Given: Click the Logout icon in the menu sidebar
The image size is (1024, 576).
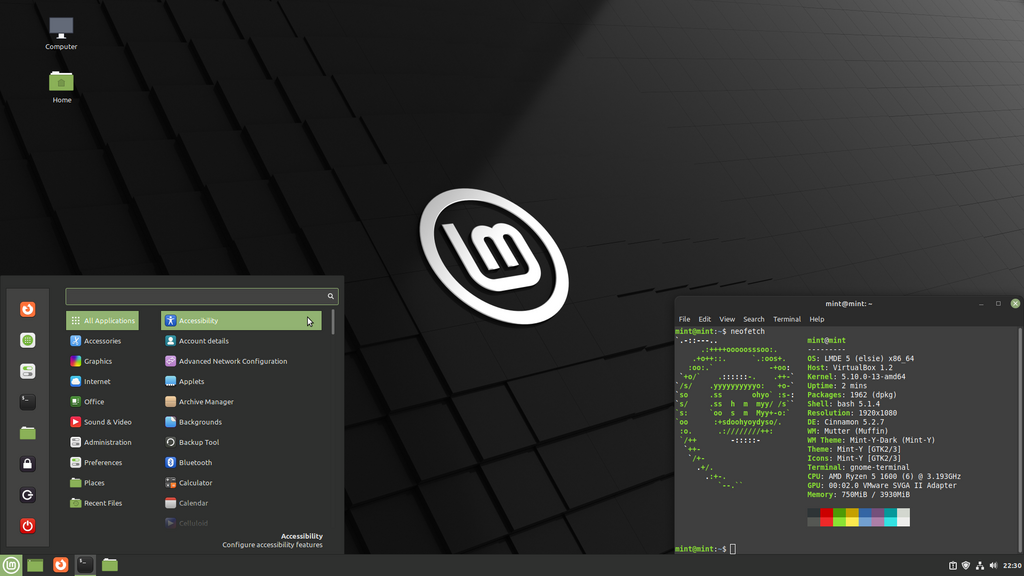Looking at the screenshot, I should 27,495.
